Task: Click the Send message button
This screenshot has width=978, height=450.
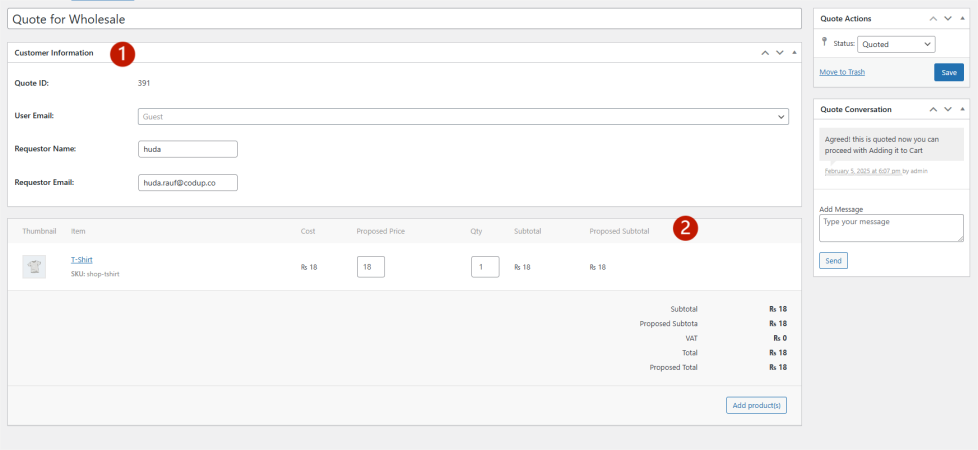Action: click(833, 261)
